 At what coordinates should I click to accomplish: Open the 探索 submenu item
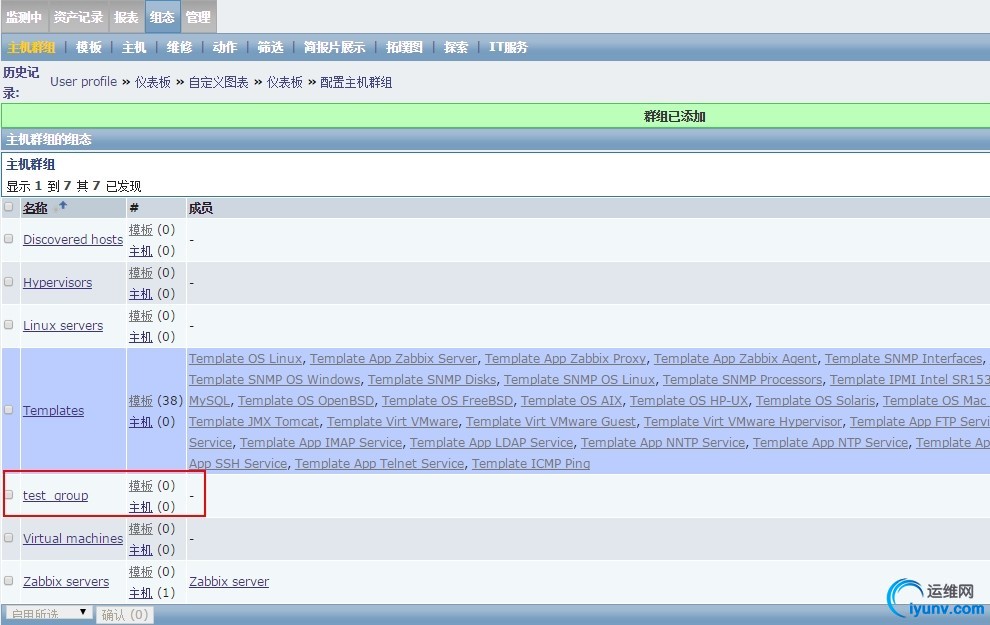tap(456, 47)
